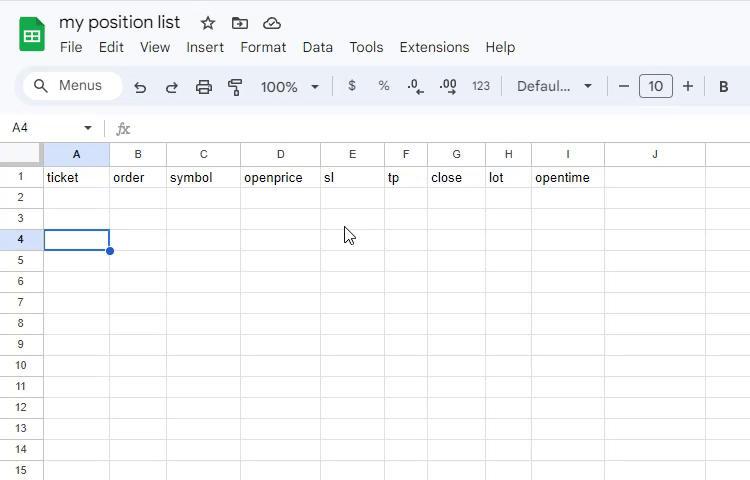This screenshot has width=750, height=480.
Task: Format as currency with dollar icon
Action: (x=352, y=86)
